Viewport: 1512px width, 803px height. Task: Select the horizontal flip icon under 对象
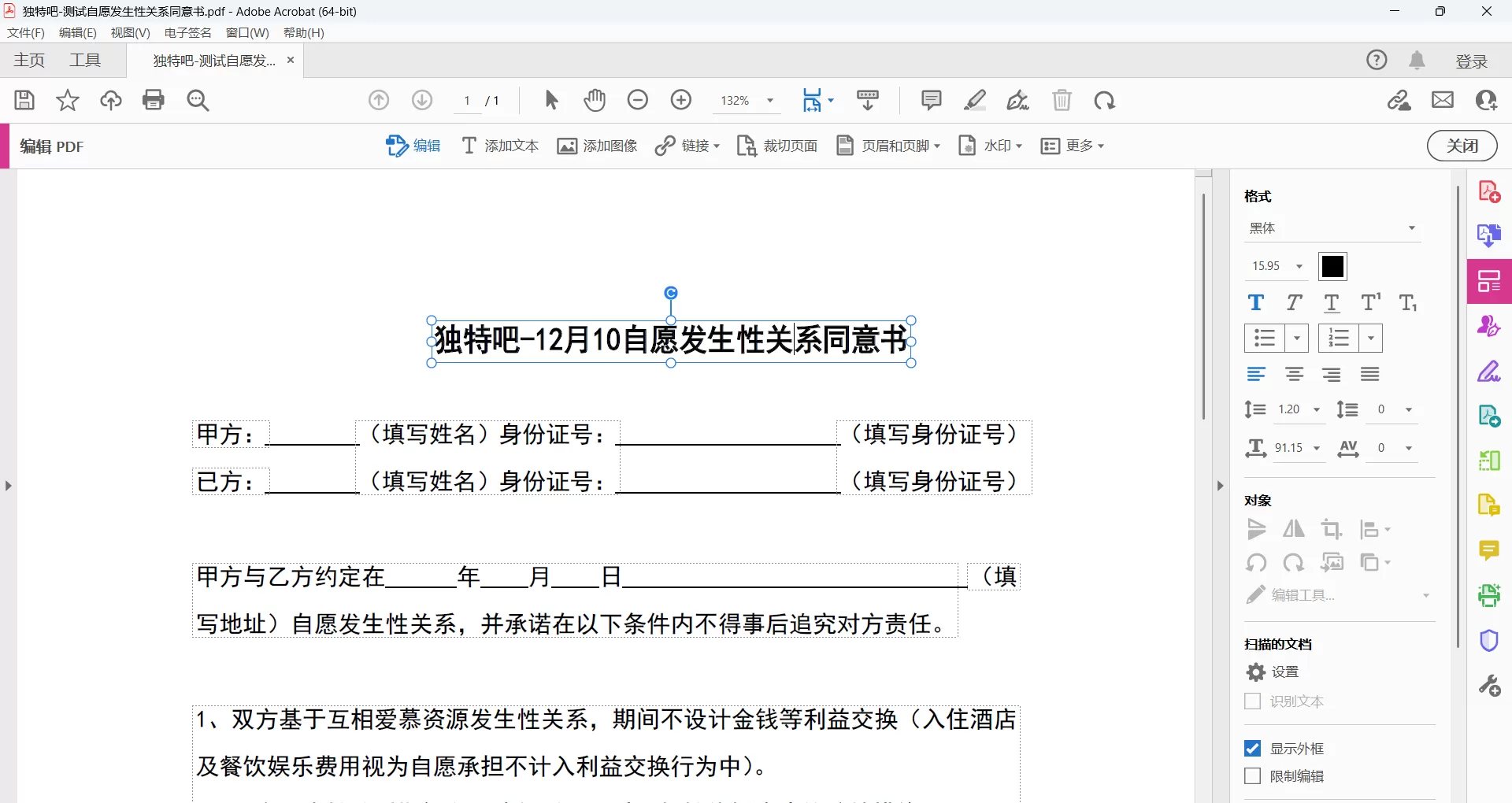click(x=1294, y=530)
